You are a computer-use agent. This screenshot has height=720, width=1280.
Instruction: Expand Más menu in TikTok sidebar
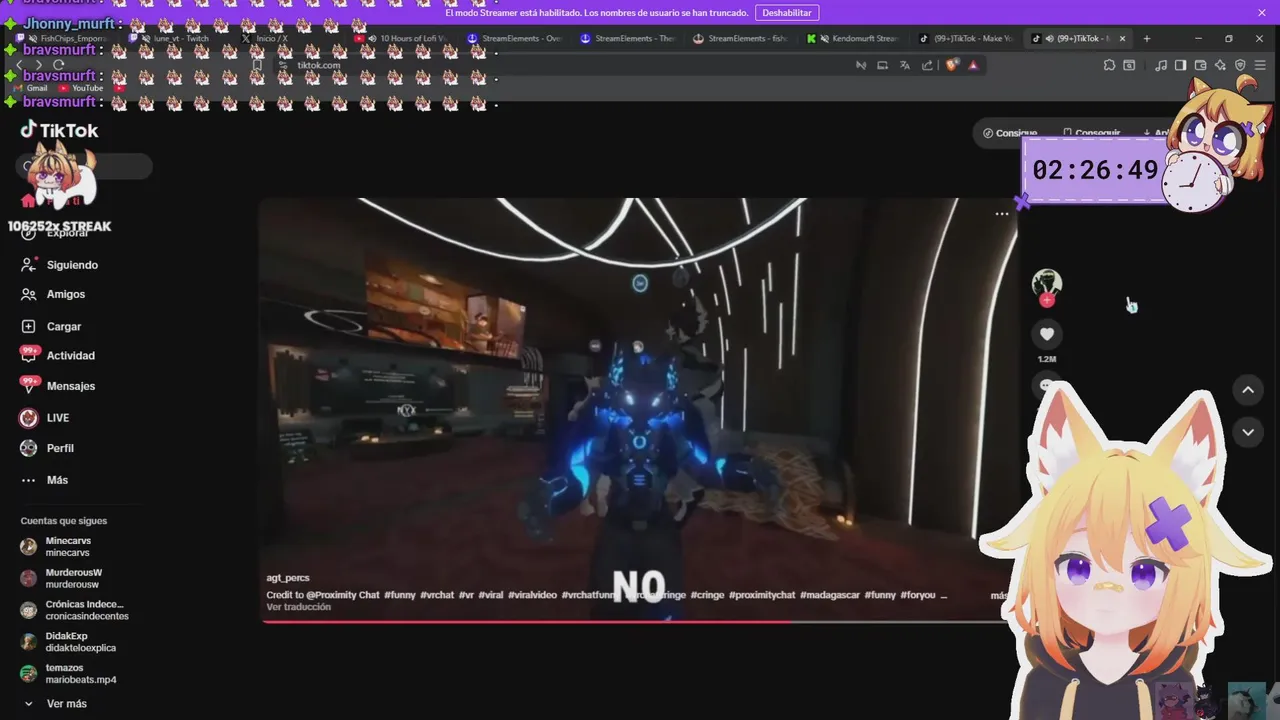click(45, 480)
